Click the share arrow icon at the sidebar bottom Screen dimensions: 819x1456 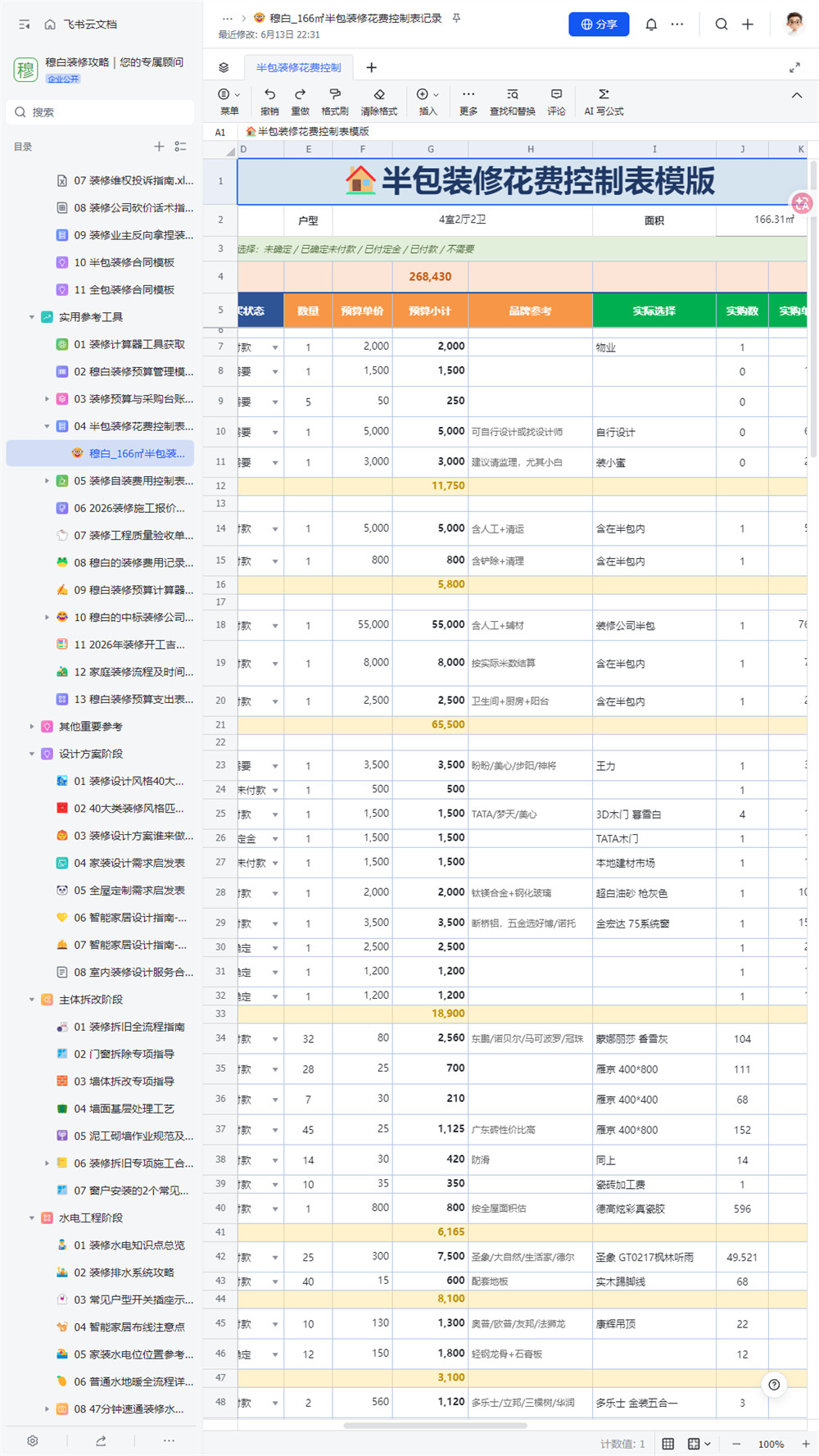101,1440
